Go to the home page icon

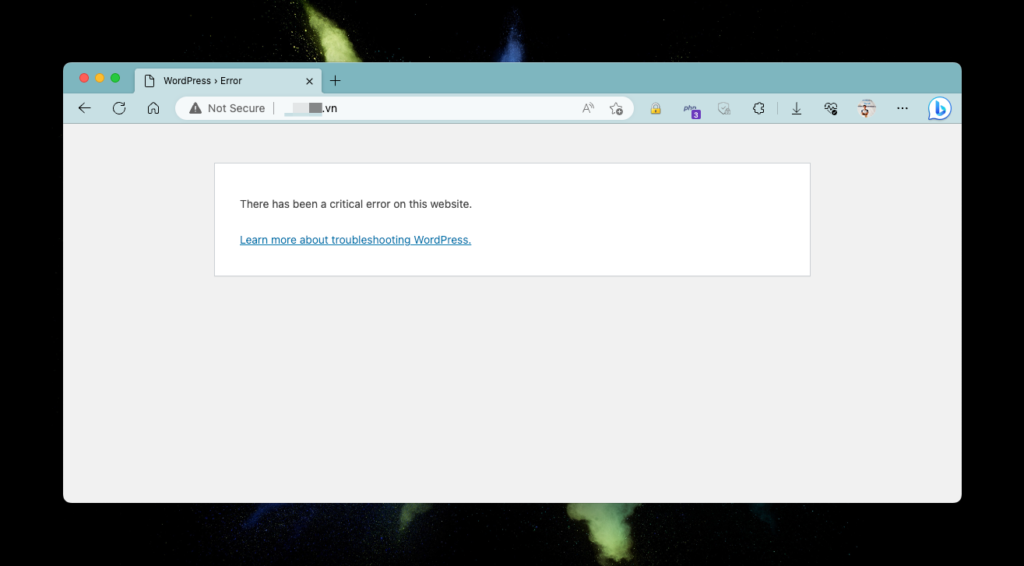point(153,108)
